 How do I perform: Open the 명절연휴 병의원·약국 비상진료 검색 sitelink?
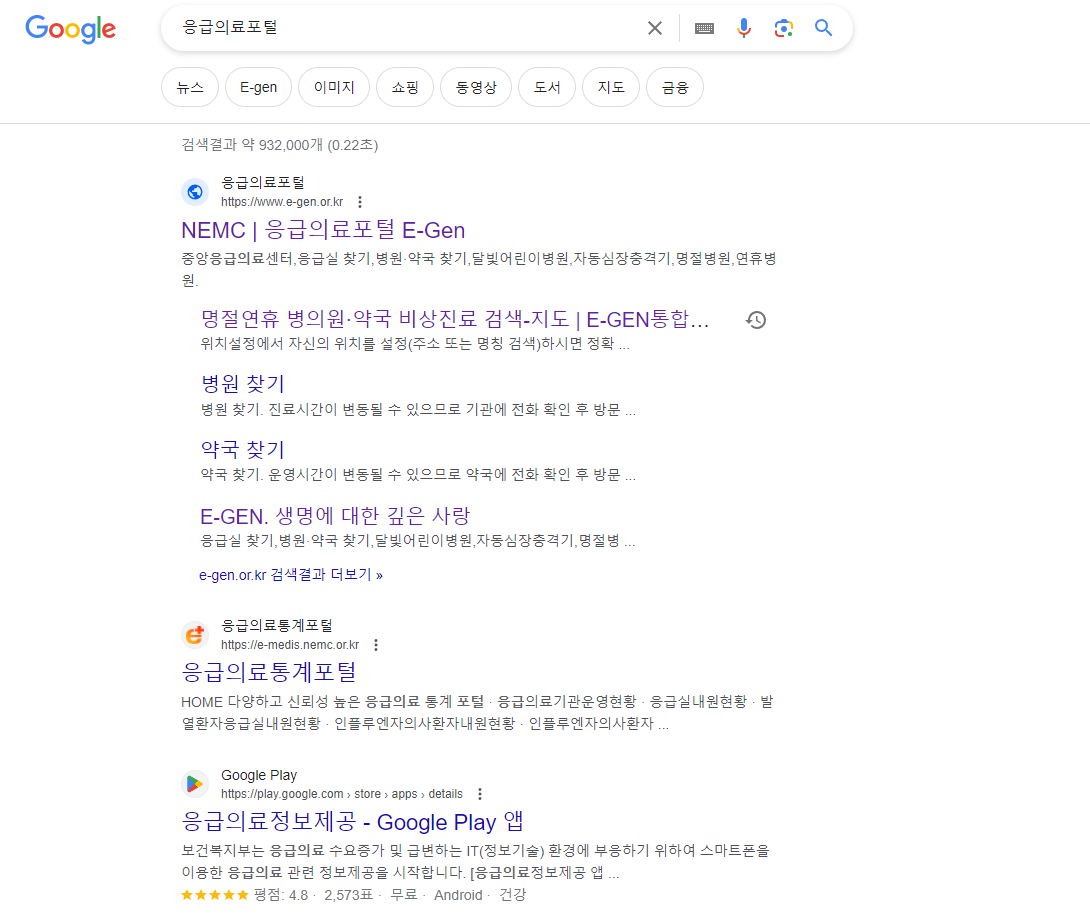[455, 320]
